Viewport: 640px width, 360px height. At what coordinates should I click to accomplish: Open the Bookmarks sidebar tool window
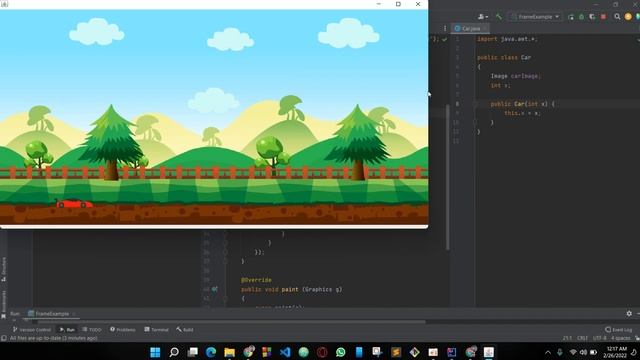tap(4, 304)
